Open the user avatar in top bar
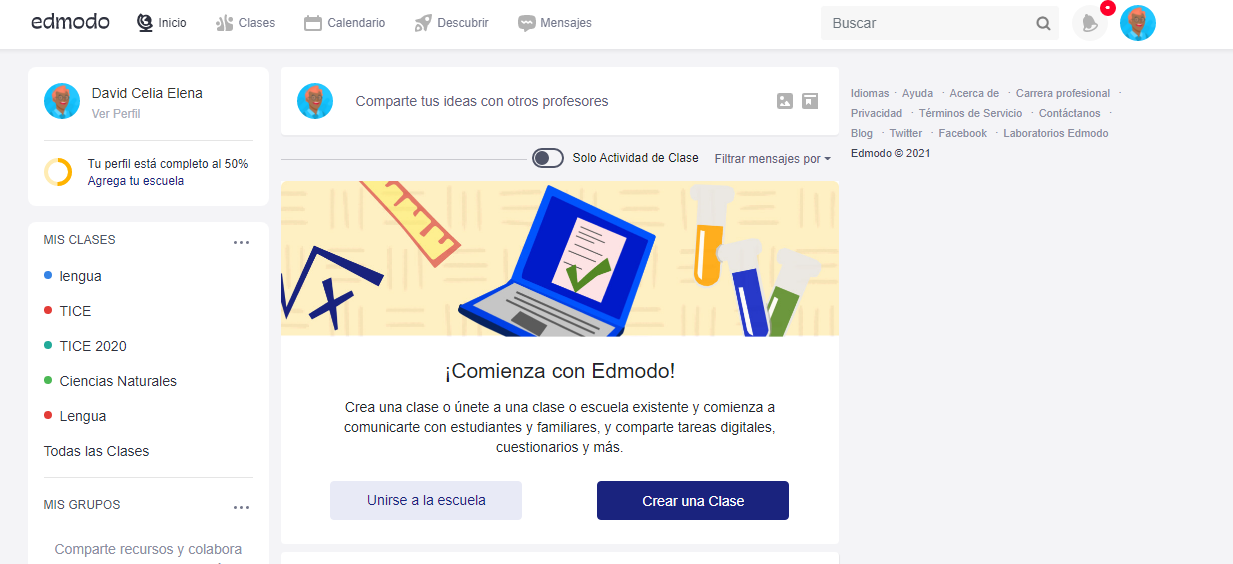The image size is (1233, 564). pos(1137,23)
